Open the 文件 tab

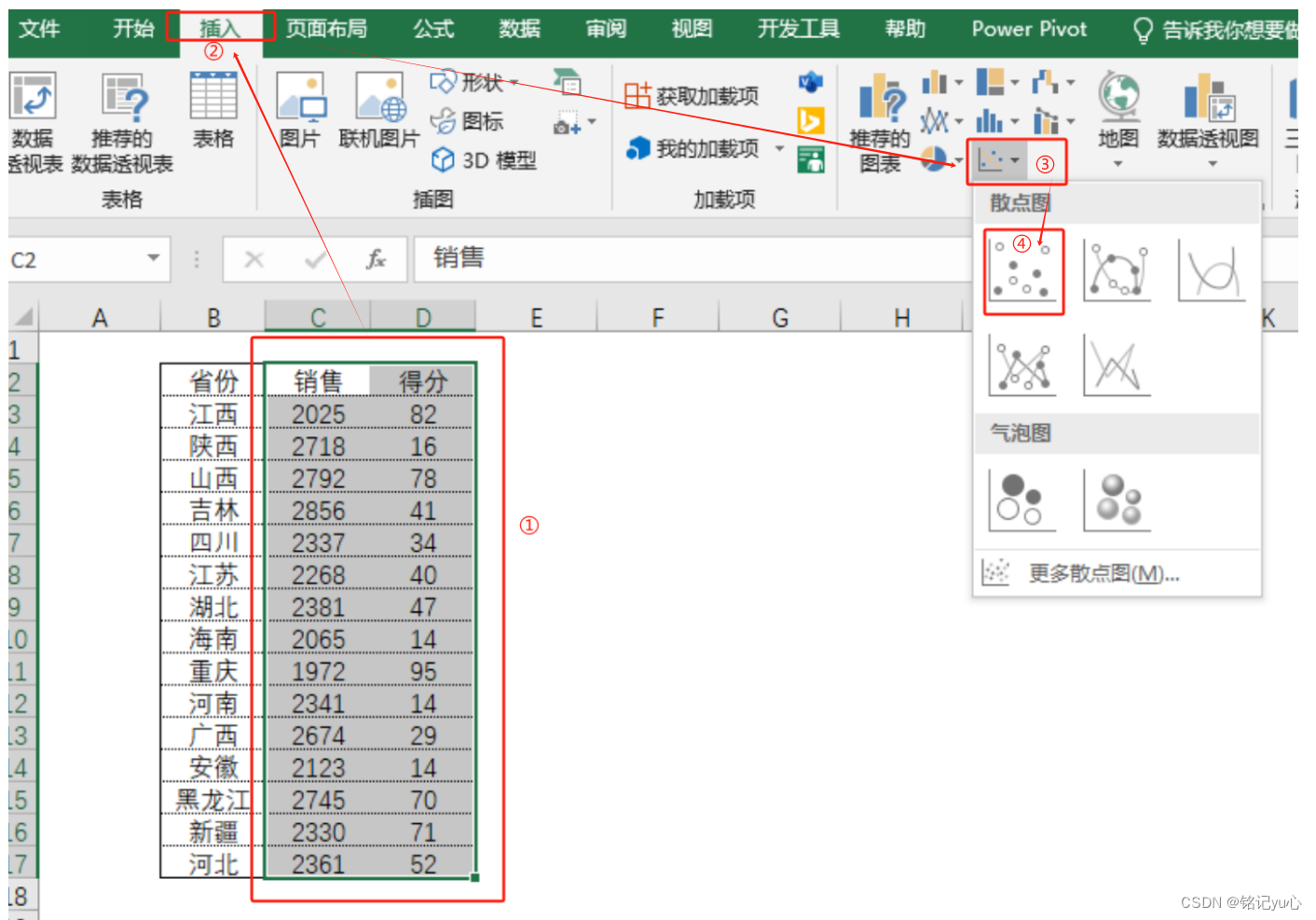(40, 29)
